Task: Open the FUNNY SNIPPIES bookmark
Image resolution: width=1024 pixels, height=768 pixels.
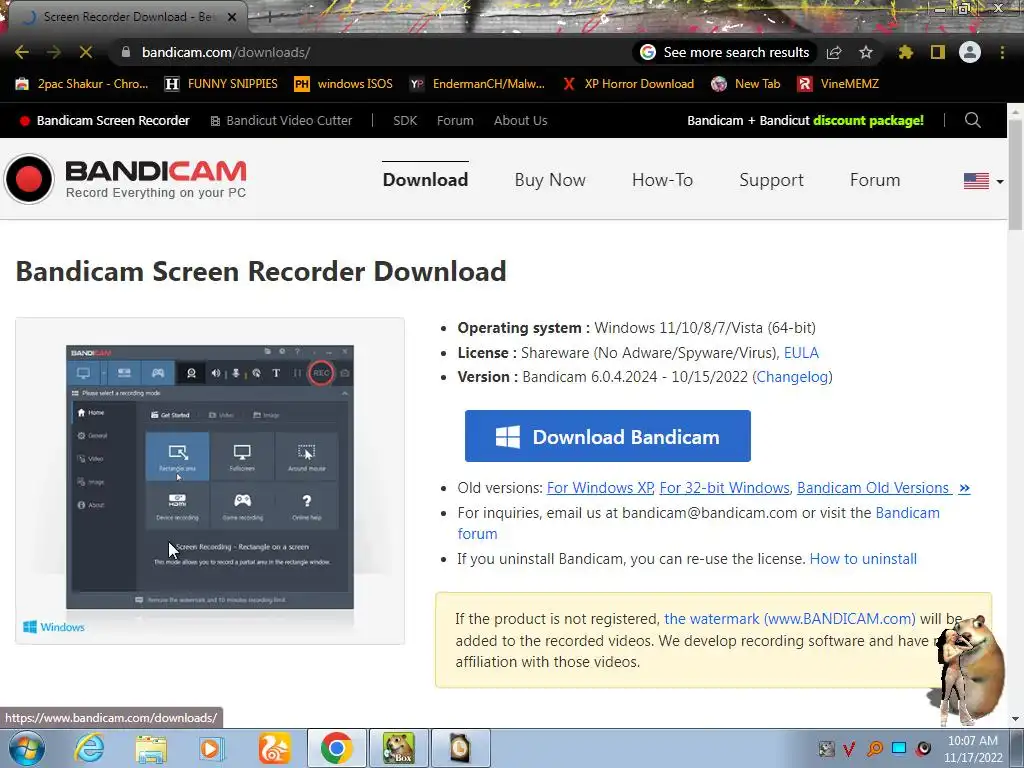Action: coord(221,84)
